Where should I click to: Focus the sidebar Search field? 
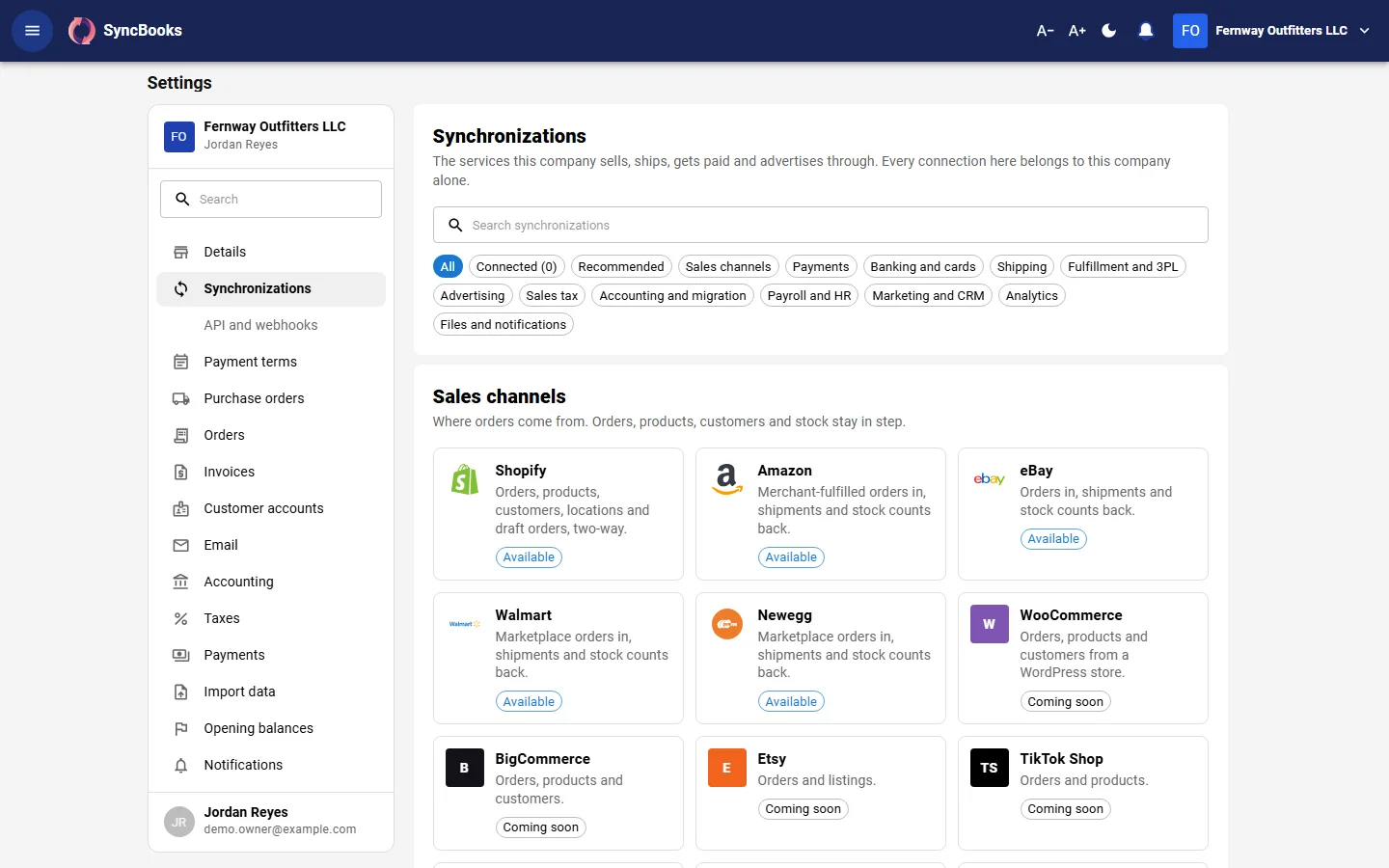pos(271,199)
